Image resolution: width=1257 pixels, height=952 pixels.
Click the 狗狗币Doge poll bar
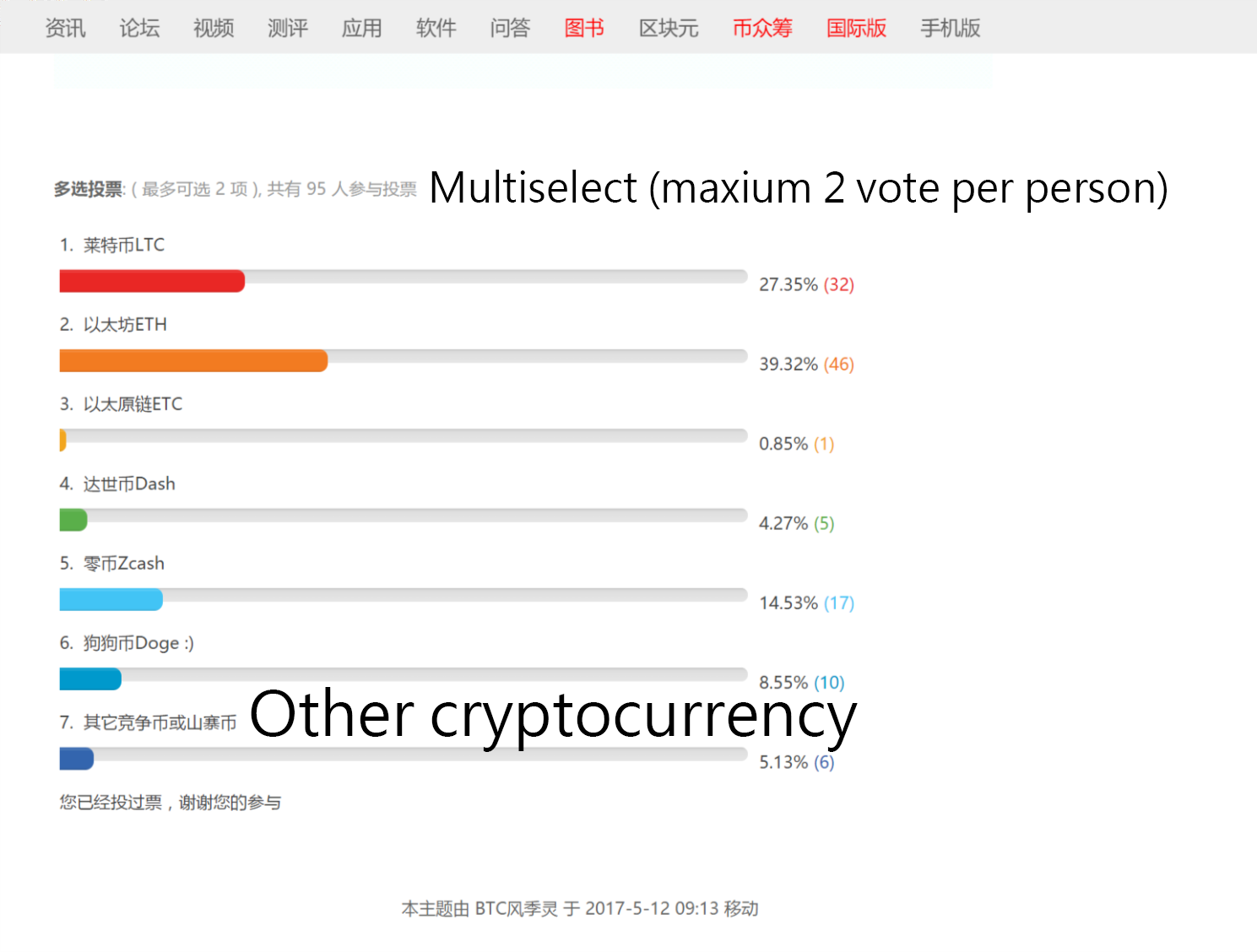click(x=90, y=679)
